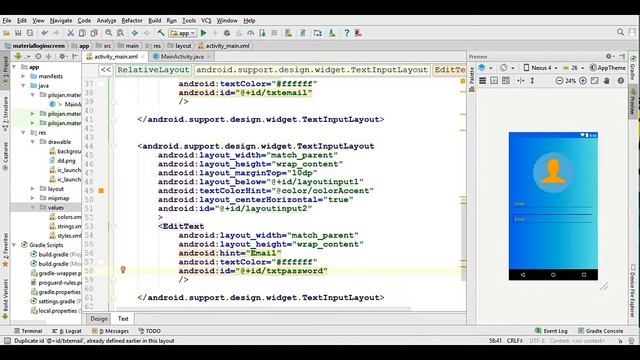The image size is (640, 360).
Task: Switch to the Design tab below the editor
Action: [x=99, y=319]
